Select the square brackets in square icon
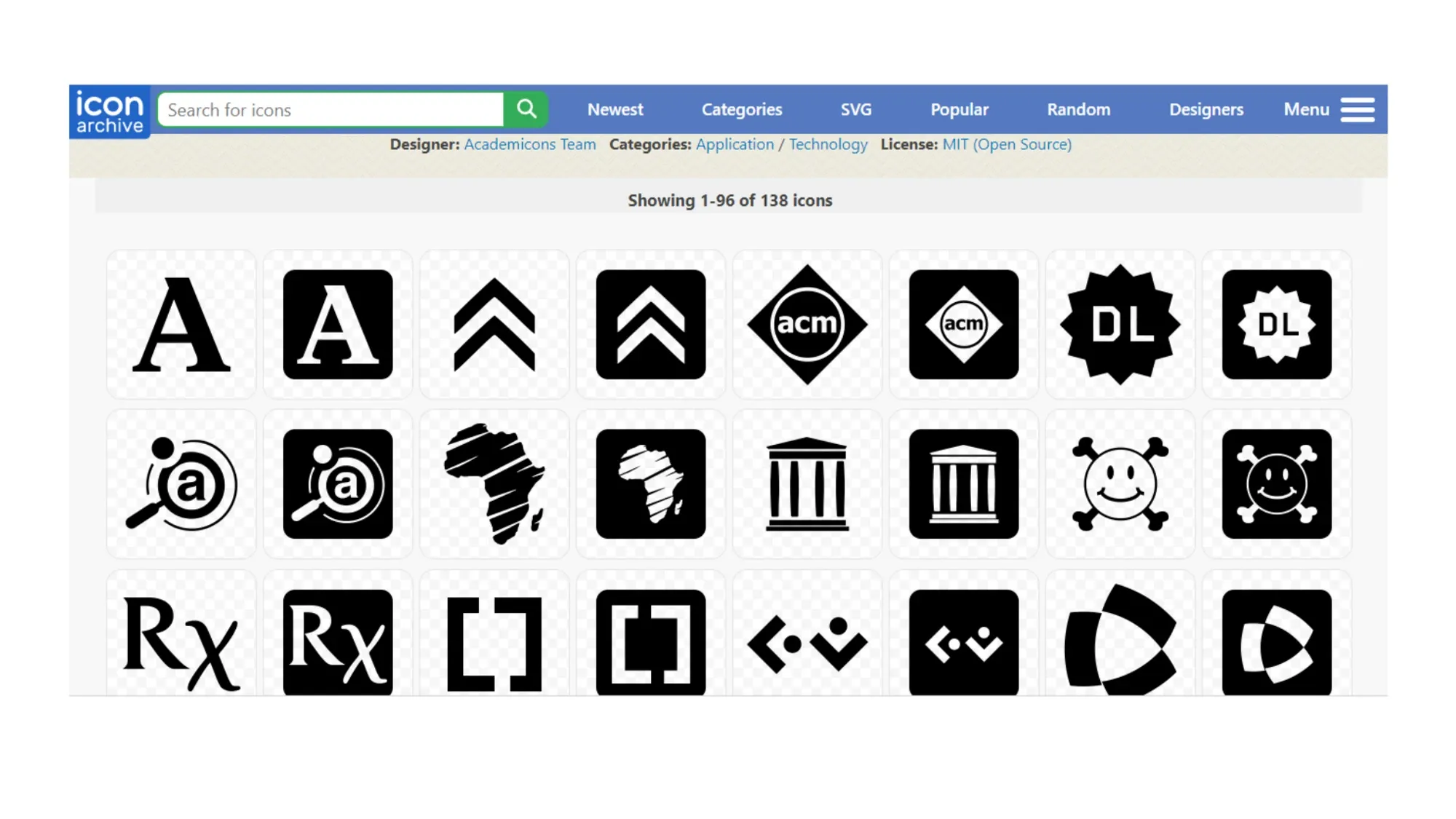 [x=651, y=642]
